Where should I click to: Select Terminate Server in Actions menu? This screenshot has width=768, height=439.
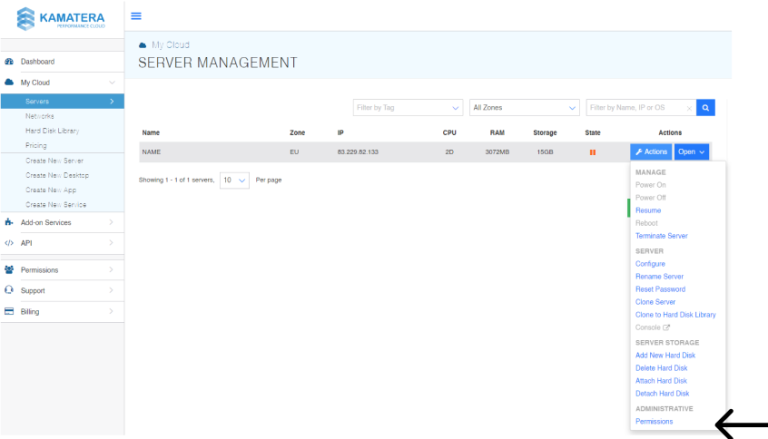tap(662, 236)
